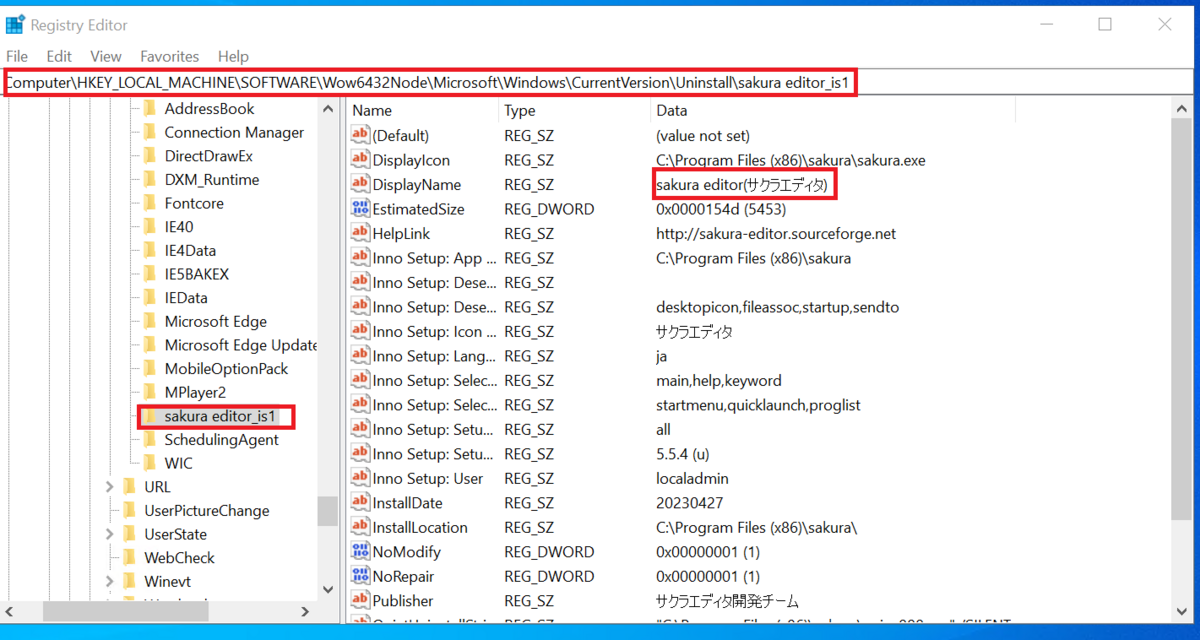
Task: Select the Fontcore folder icon
Action: point(150,203)
